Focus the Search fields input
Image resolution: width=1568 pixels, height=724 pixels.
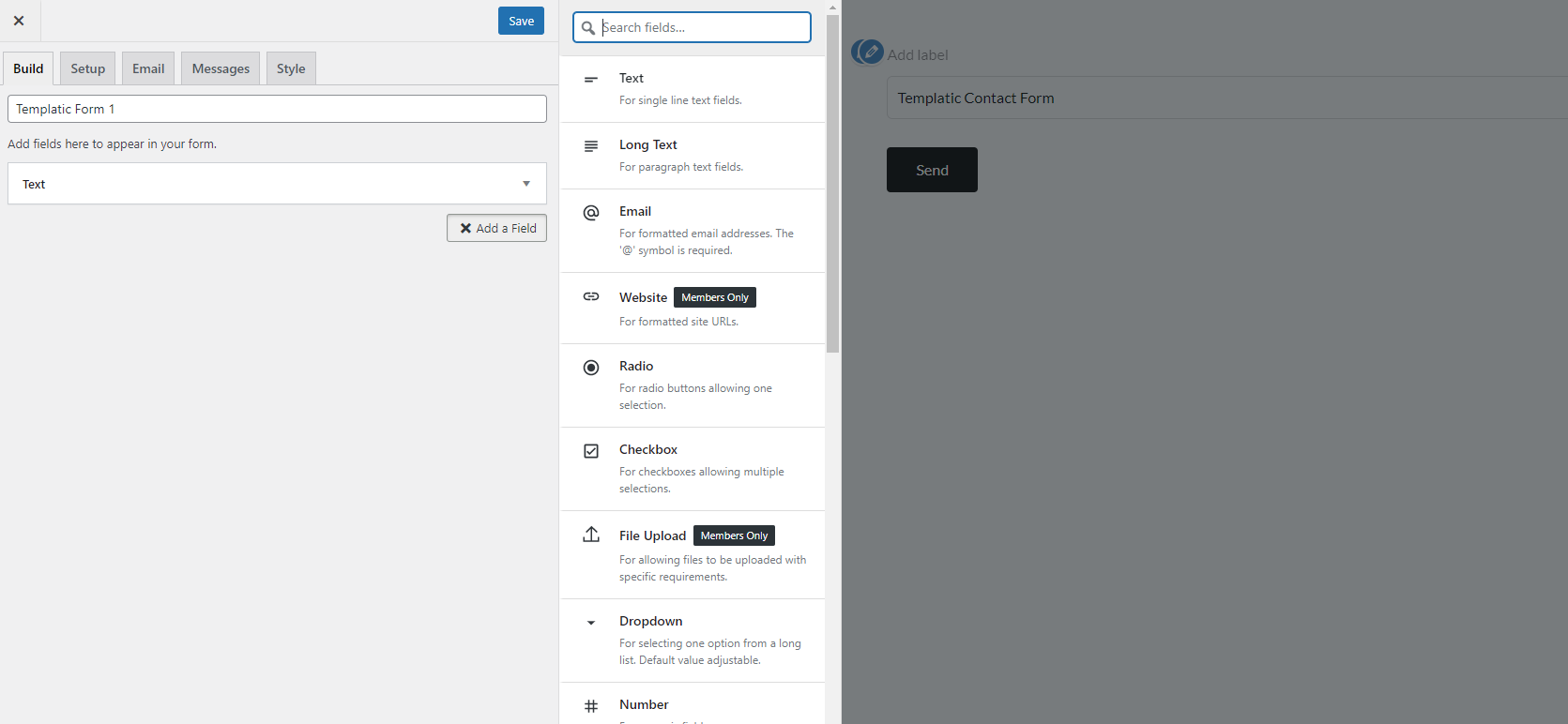pyautogui.click(x=692, y=27)
